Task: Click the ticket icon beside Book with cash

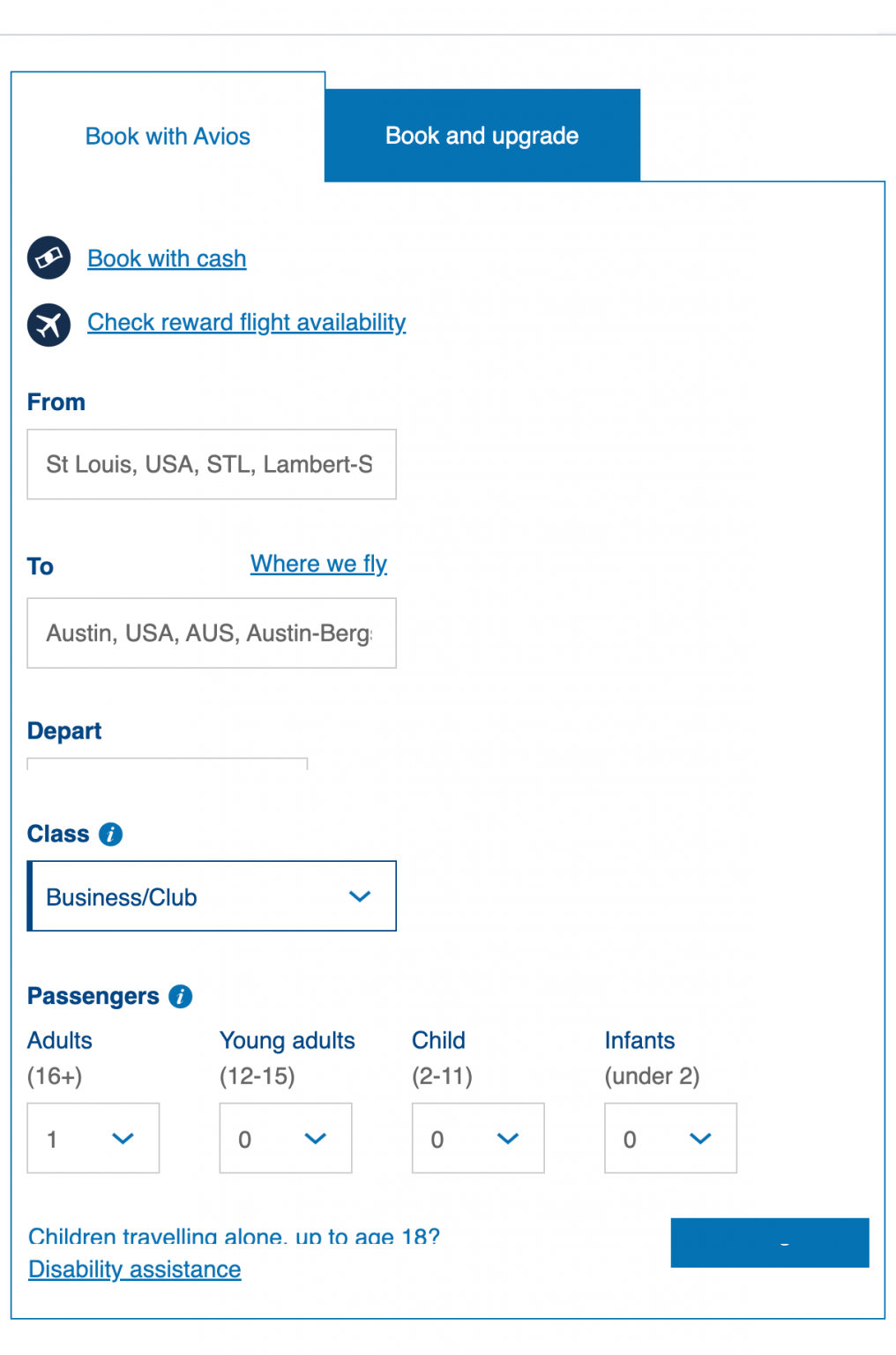Action: pos(49,258)
